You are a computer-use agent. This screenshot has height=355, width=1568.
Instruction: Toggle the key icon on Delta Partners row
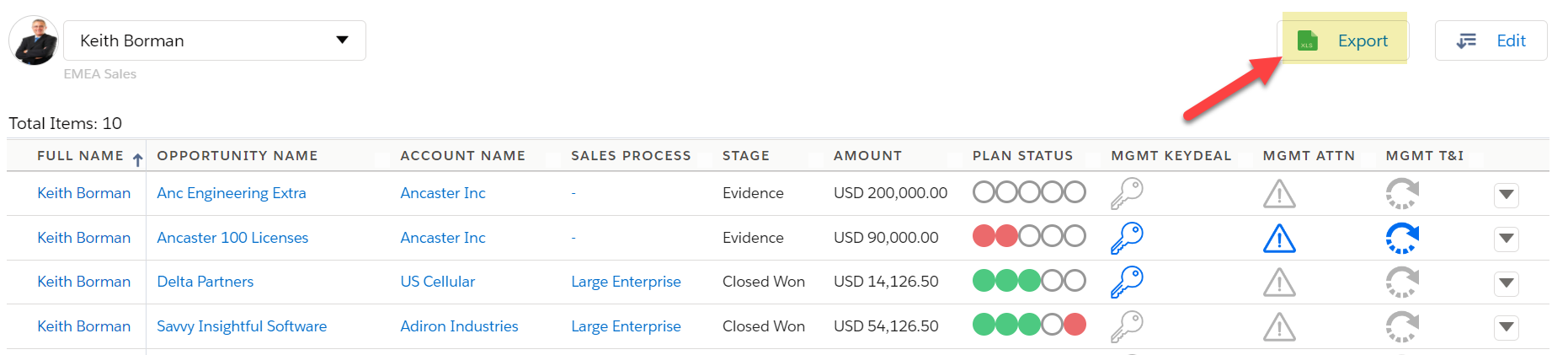coord(1127,282)
